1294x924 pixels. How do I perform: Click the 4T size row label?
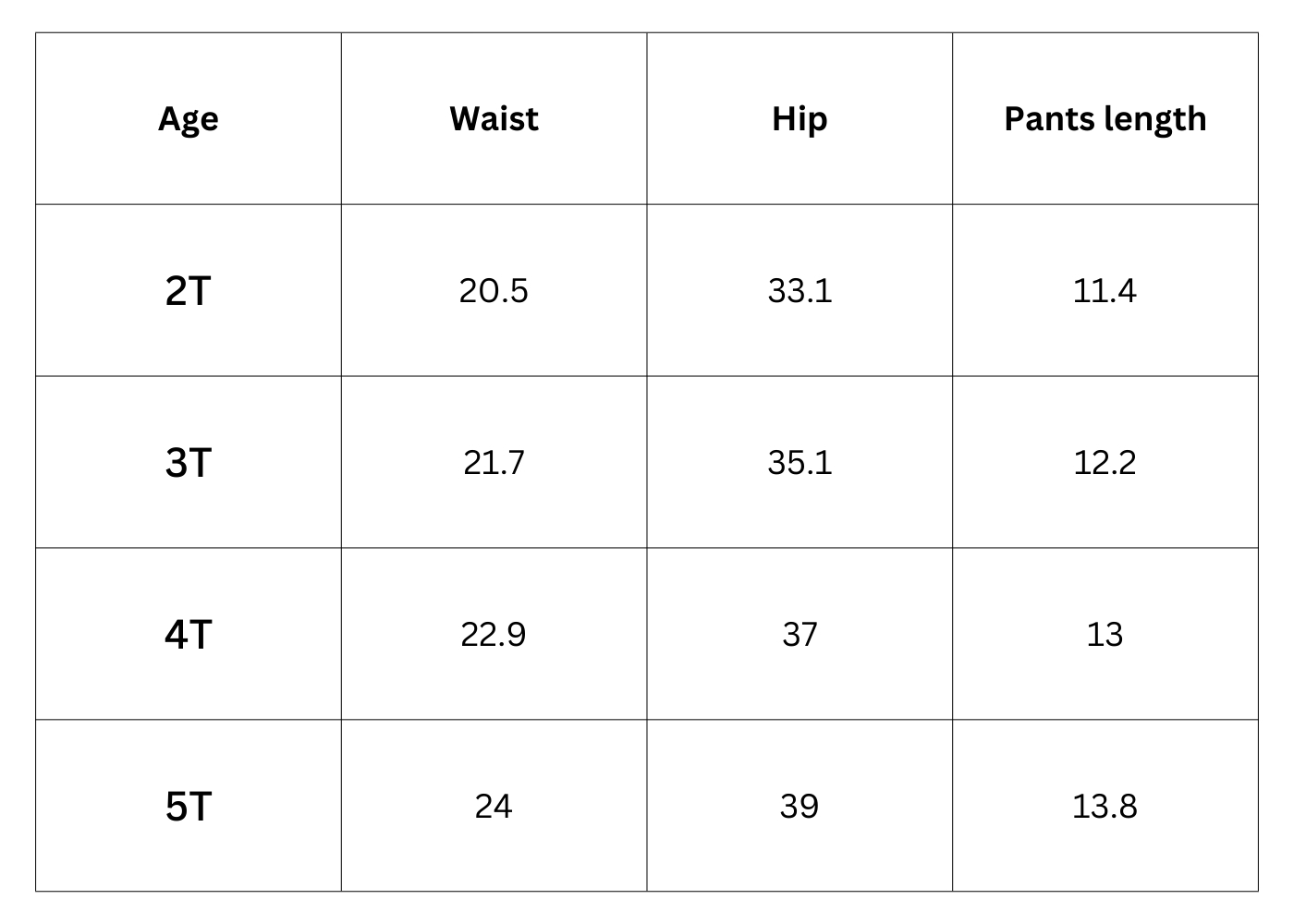coord(189,635)
